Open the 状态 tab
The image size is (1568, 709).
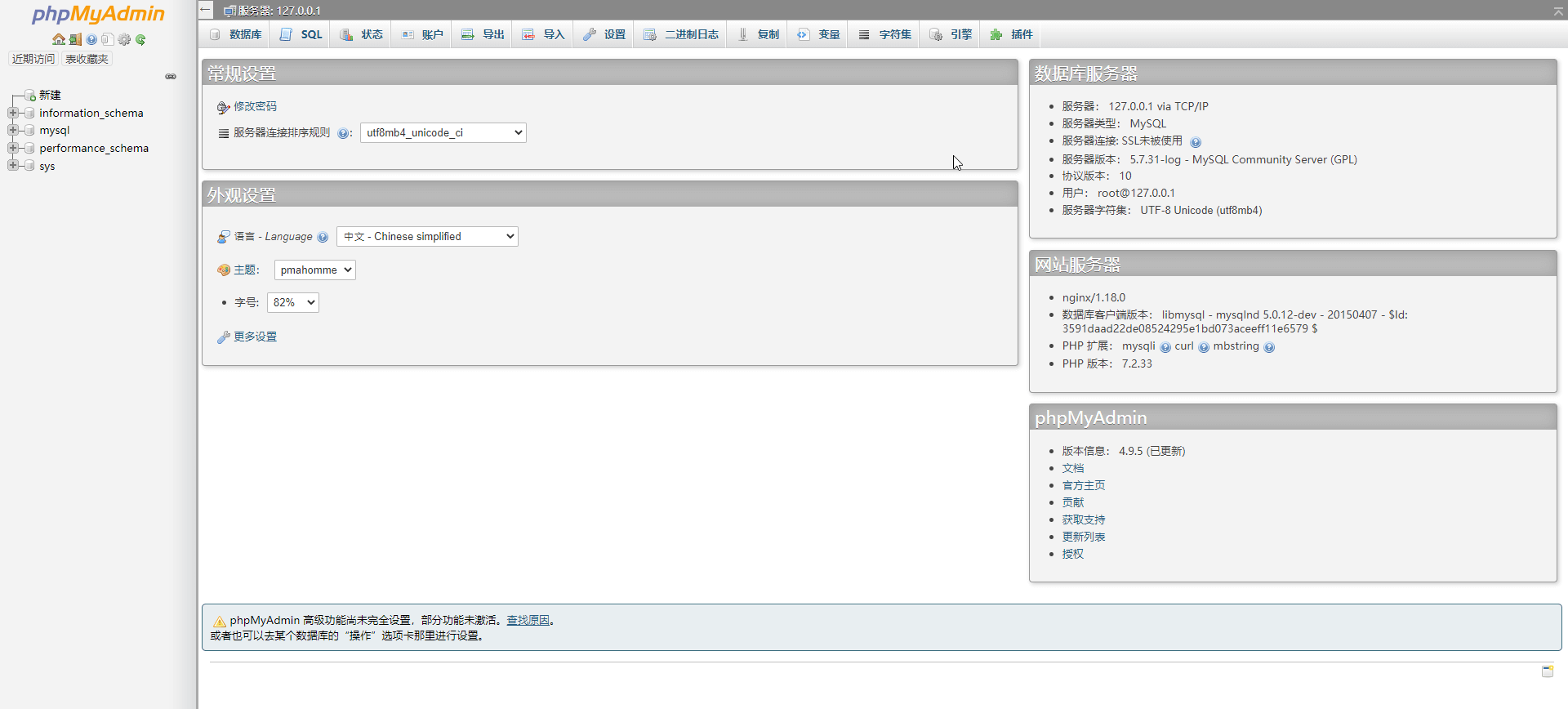[361, 34]
